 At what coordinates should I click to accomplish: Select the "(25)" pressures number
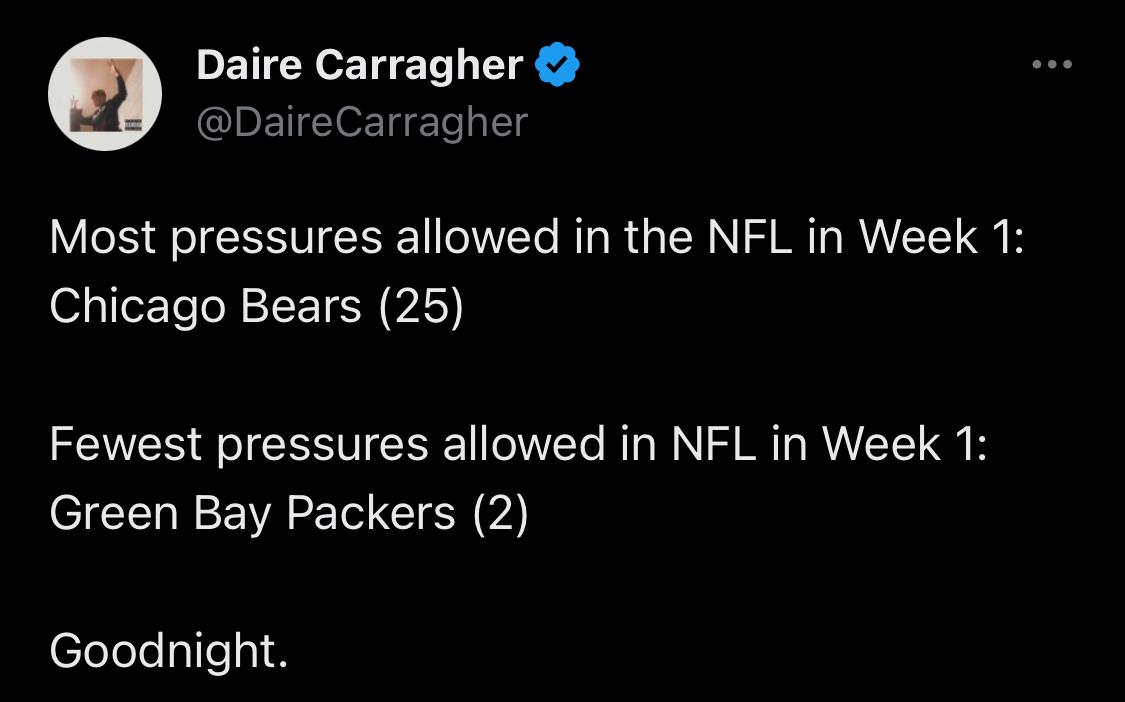pos(421,306)
